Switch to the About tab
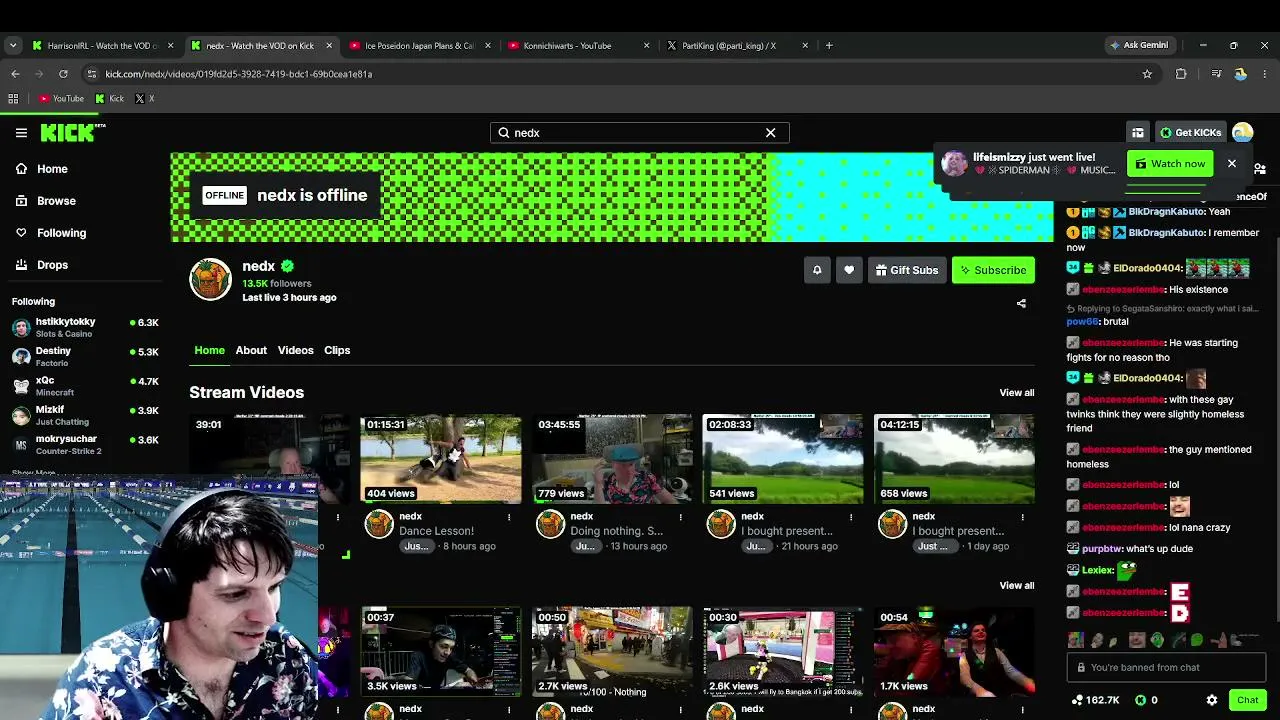This screenshot has height=720, width=1280. [251, 350]
